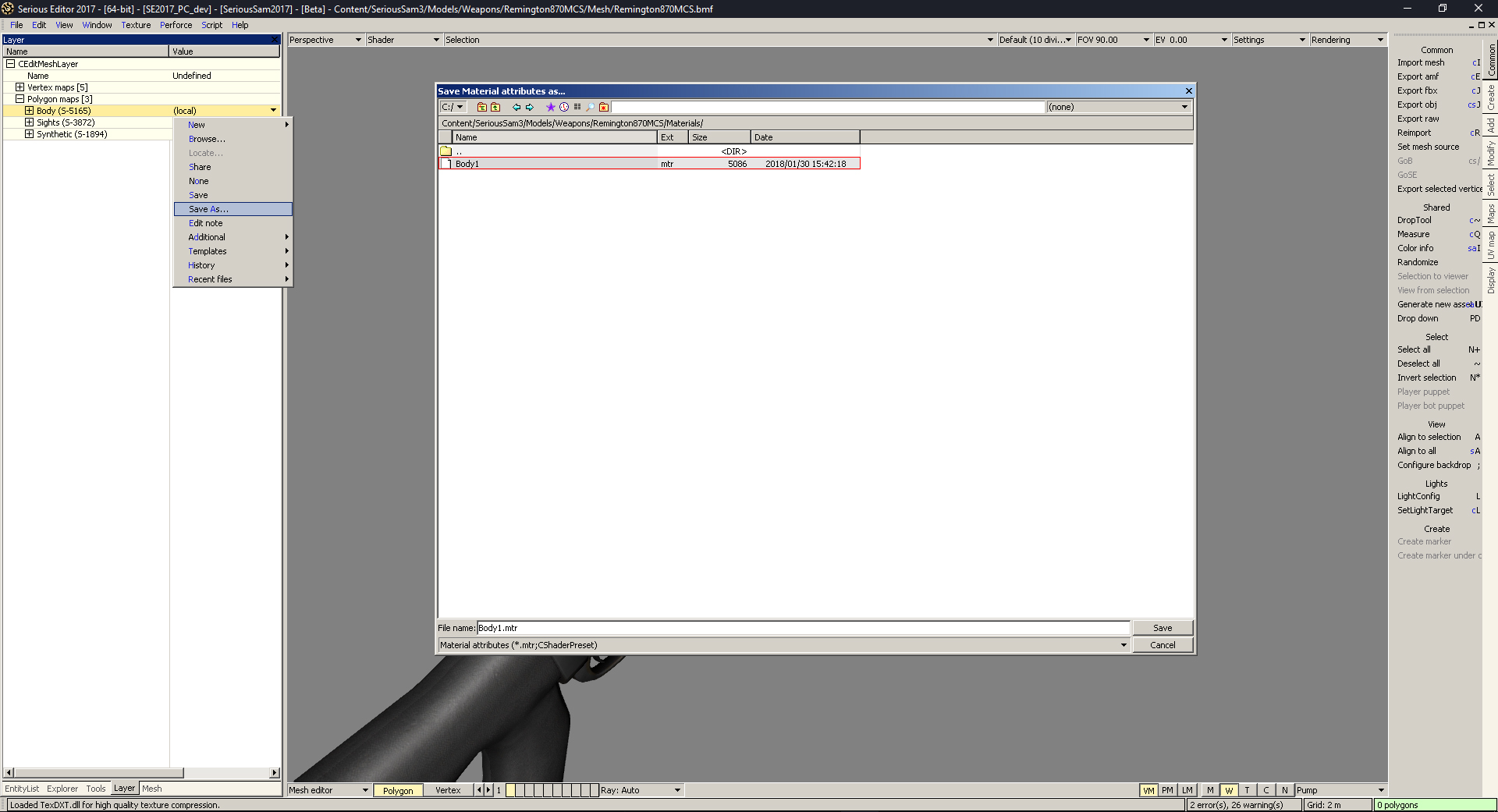This screenshot has width=1498, height=812.
Task: Toggle the W button in the bottom bar
Action: point(1229,790)
